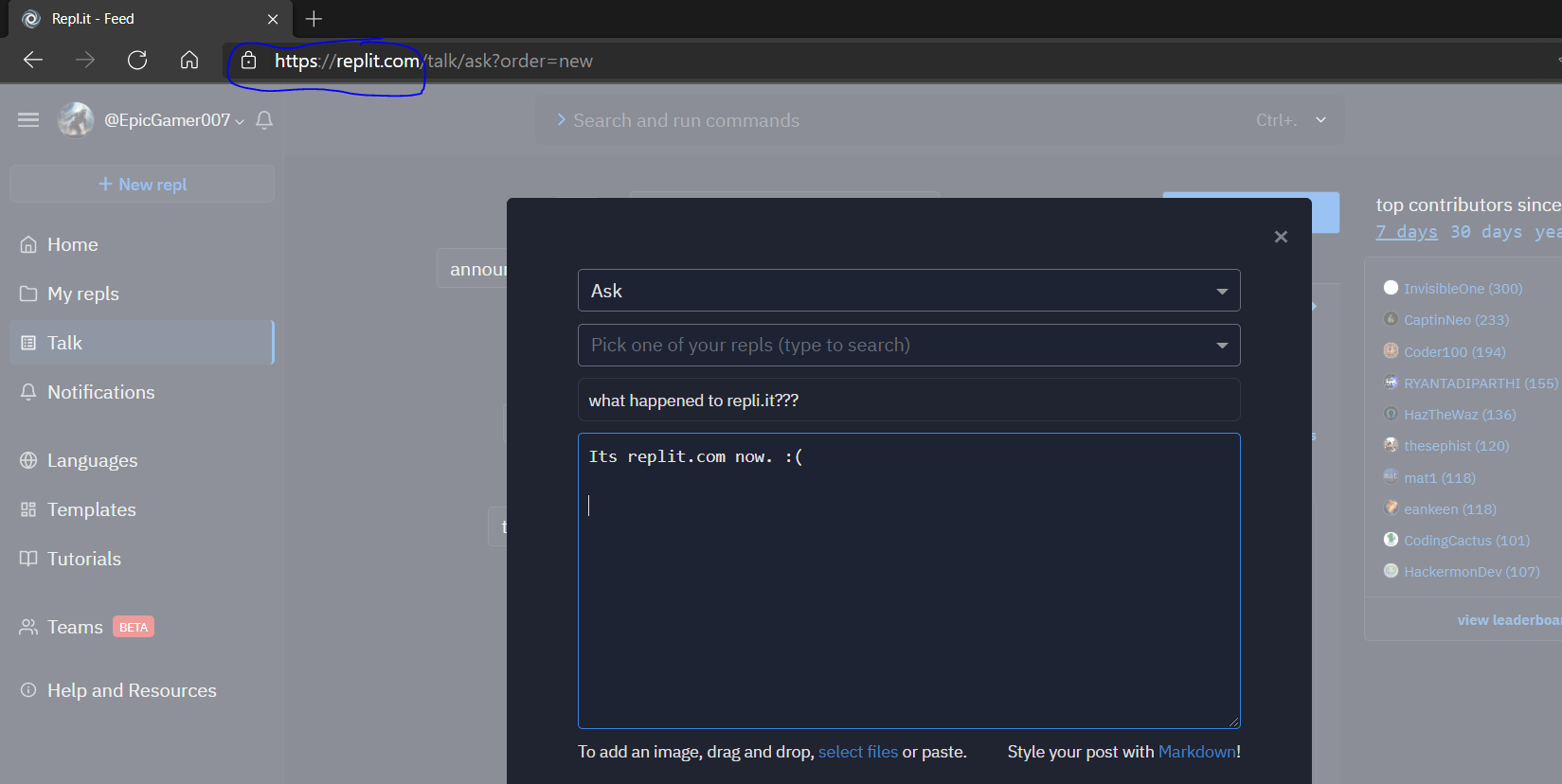Screen dimensions: 1562x784
Task: Open Teams BETA in sidebar
Action: (x=142, y=627)
